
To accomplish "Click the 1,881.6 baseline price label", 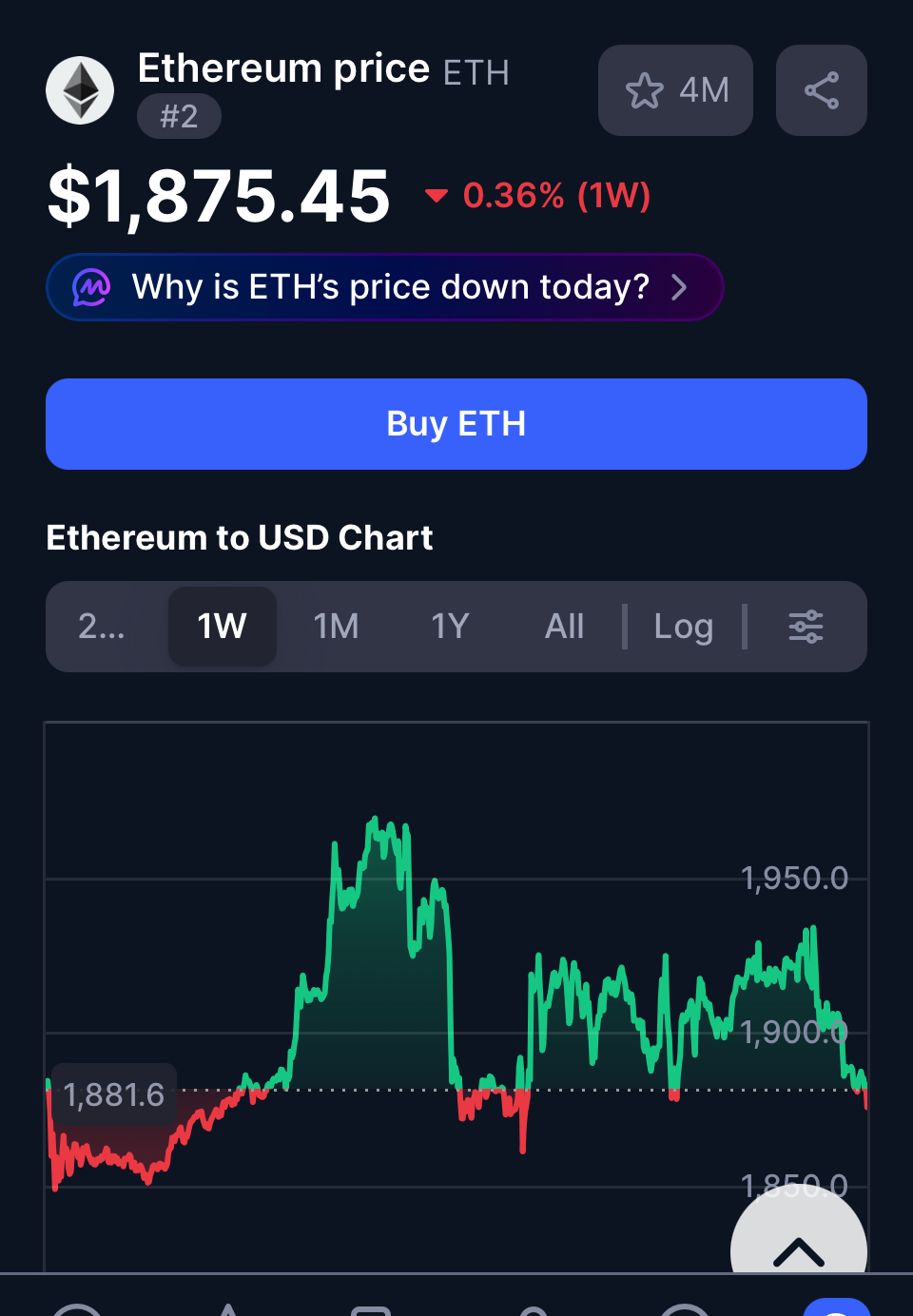I will coord(114,1094).
